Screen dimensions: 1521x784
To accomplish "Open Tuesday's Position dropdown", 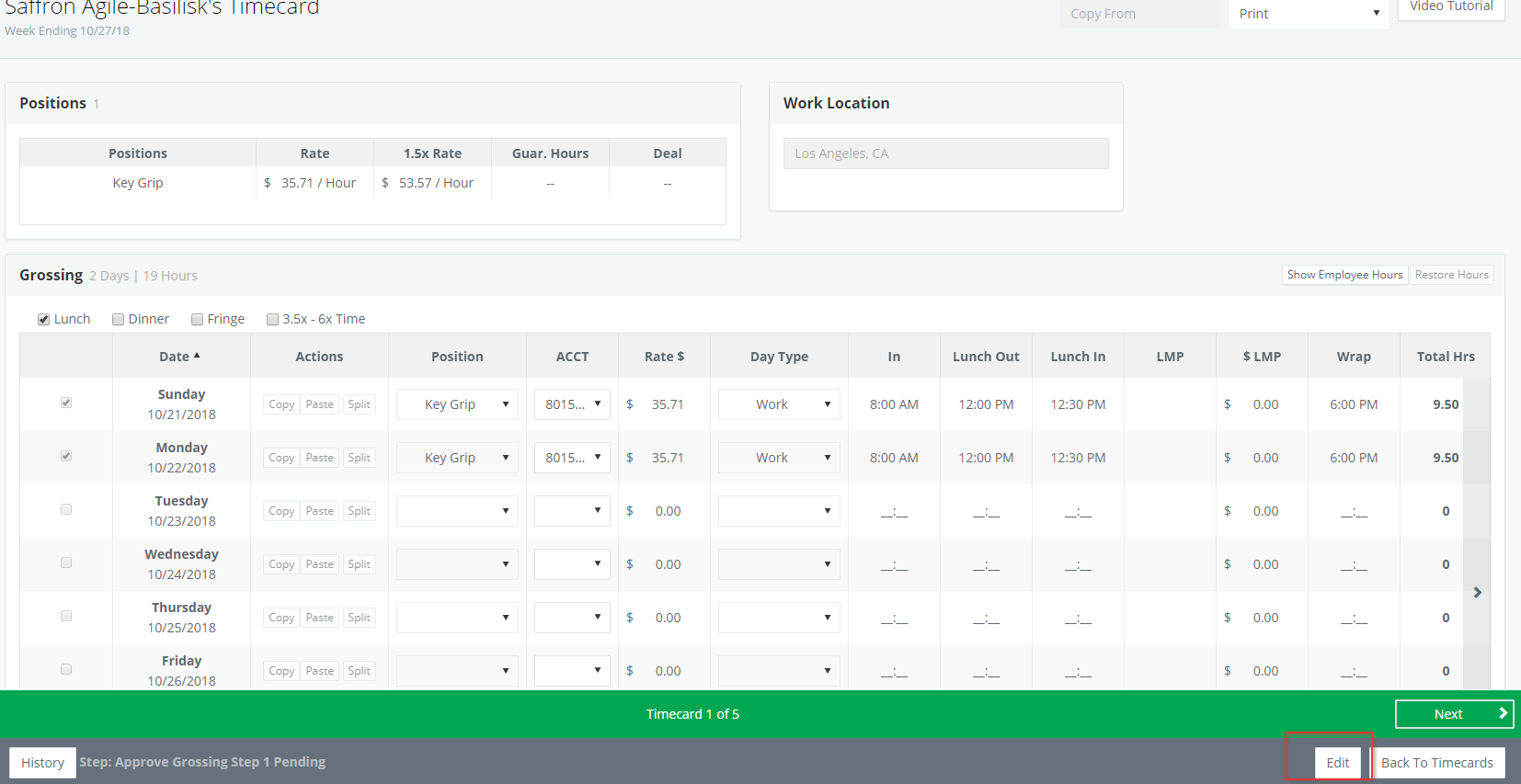I will 457,511.
